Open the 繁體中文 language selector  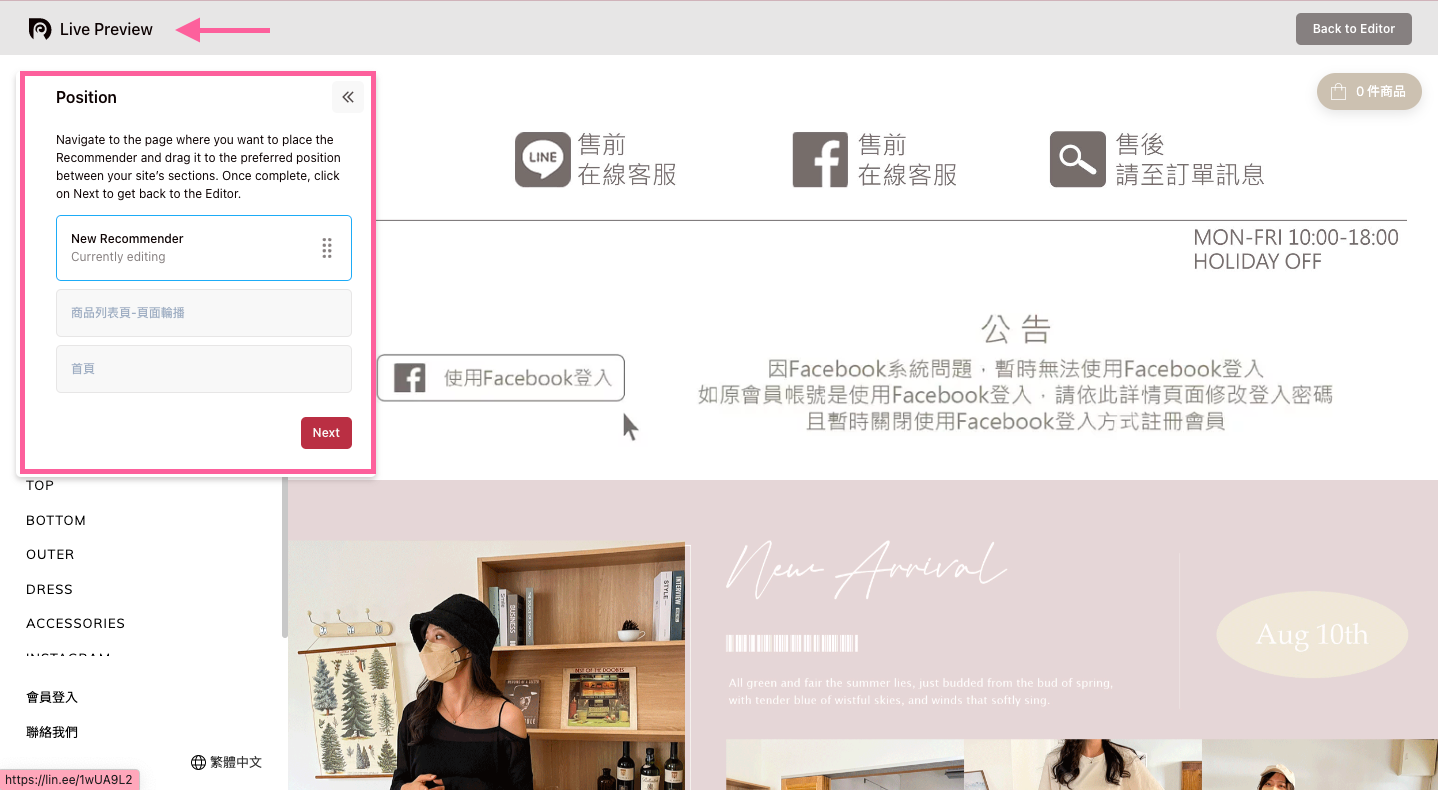[x=226, y=762]
